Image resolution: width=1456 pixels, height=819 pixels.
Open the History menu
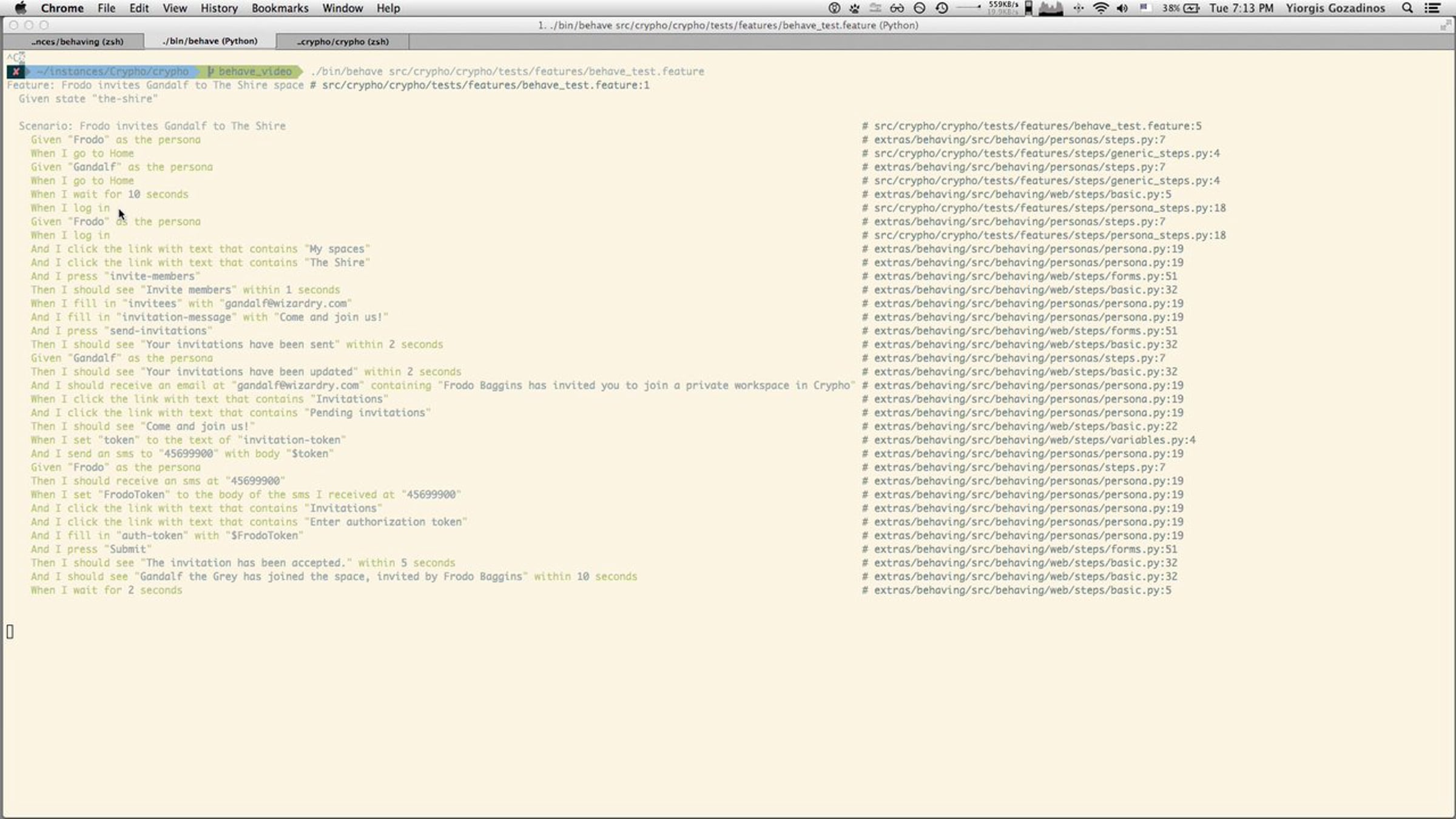pyautogui.click(x=219, y=8)
